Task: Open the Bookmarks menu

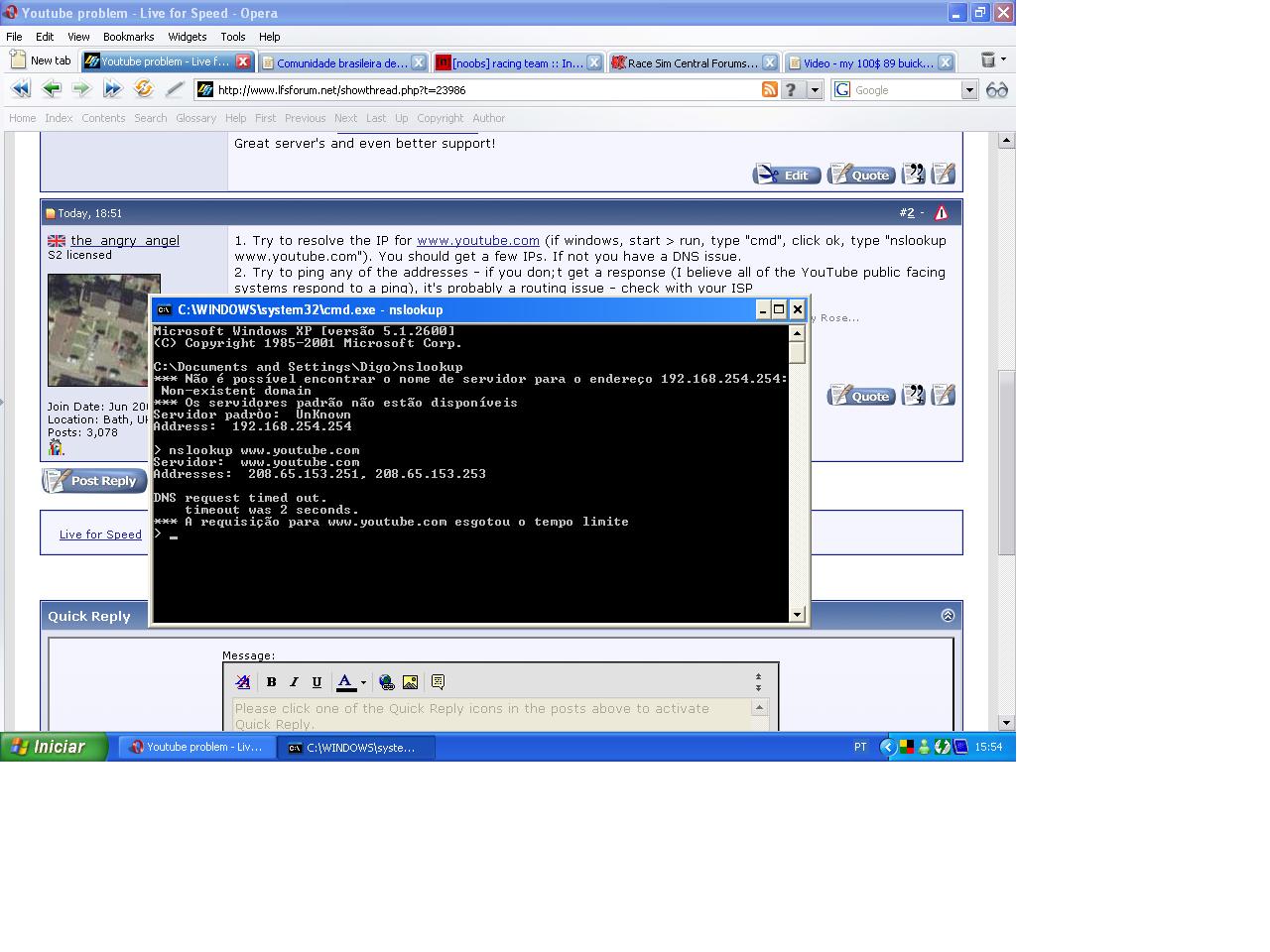Action: point(129,36)
